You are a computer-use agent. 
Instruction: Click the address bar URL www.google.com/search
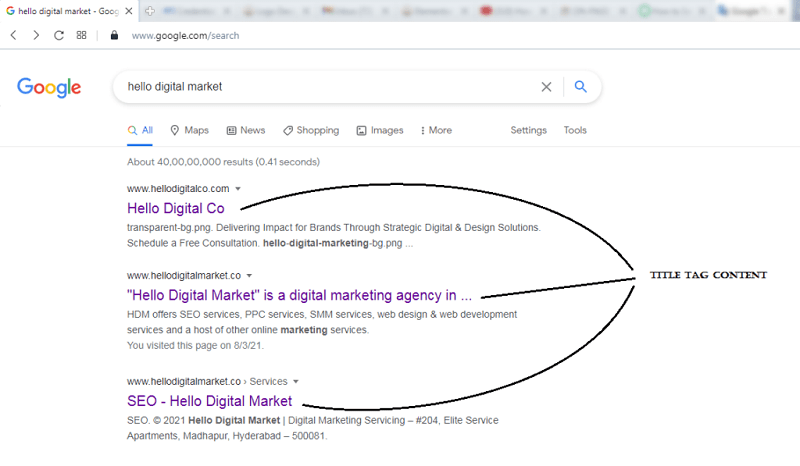point(185,36)
